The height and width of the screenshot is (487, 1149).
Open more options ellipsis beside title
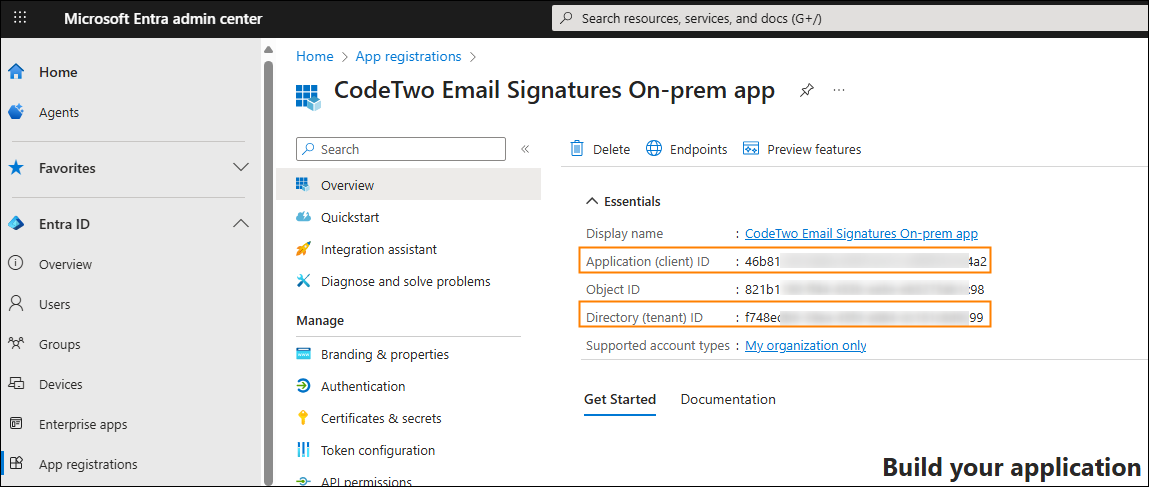click(x=839, y=90)
